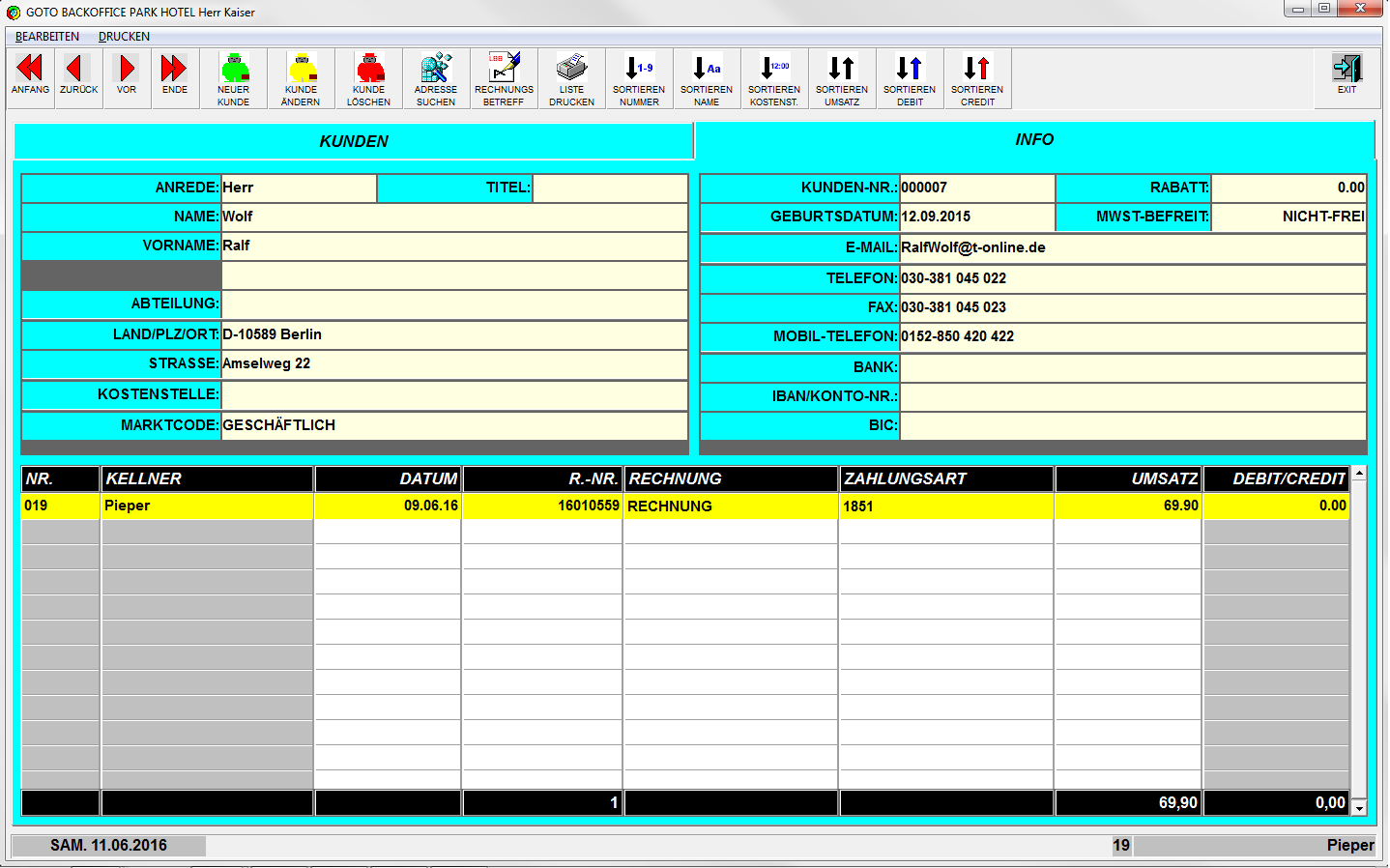Sort customers by name

coord(707,78)
